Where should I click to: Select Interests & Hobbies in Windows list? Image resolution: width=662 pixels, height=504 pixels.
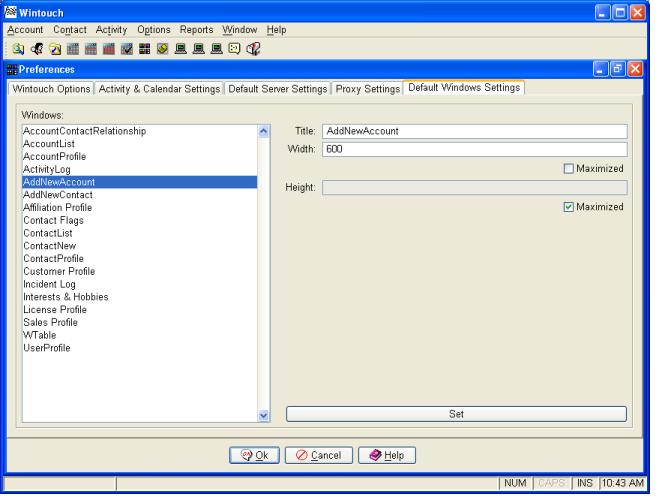click(x=139, y=297)
